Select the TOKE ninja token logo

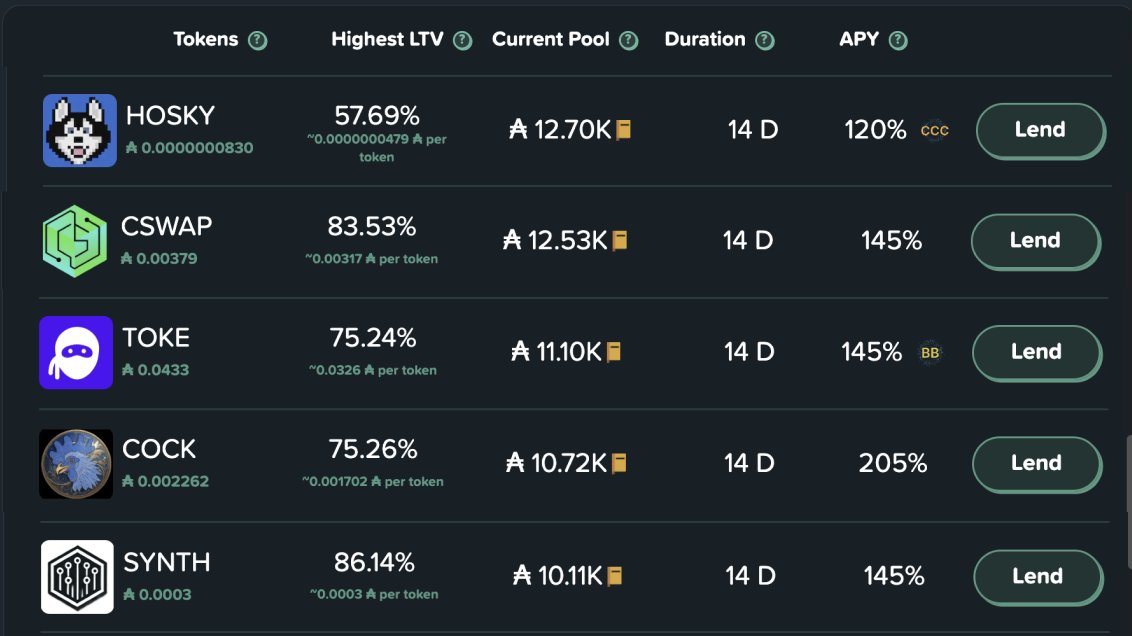[76, 352]
